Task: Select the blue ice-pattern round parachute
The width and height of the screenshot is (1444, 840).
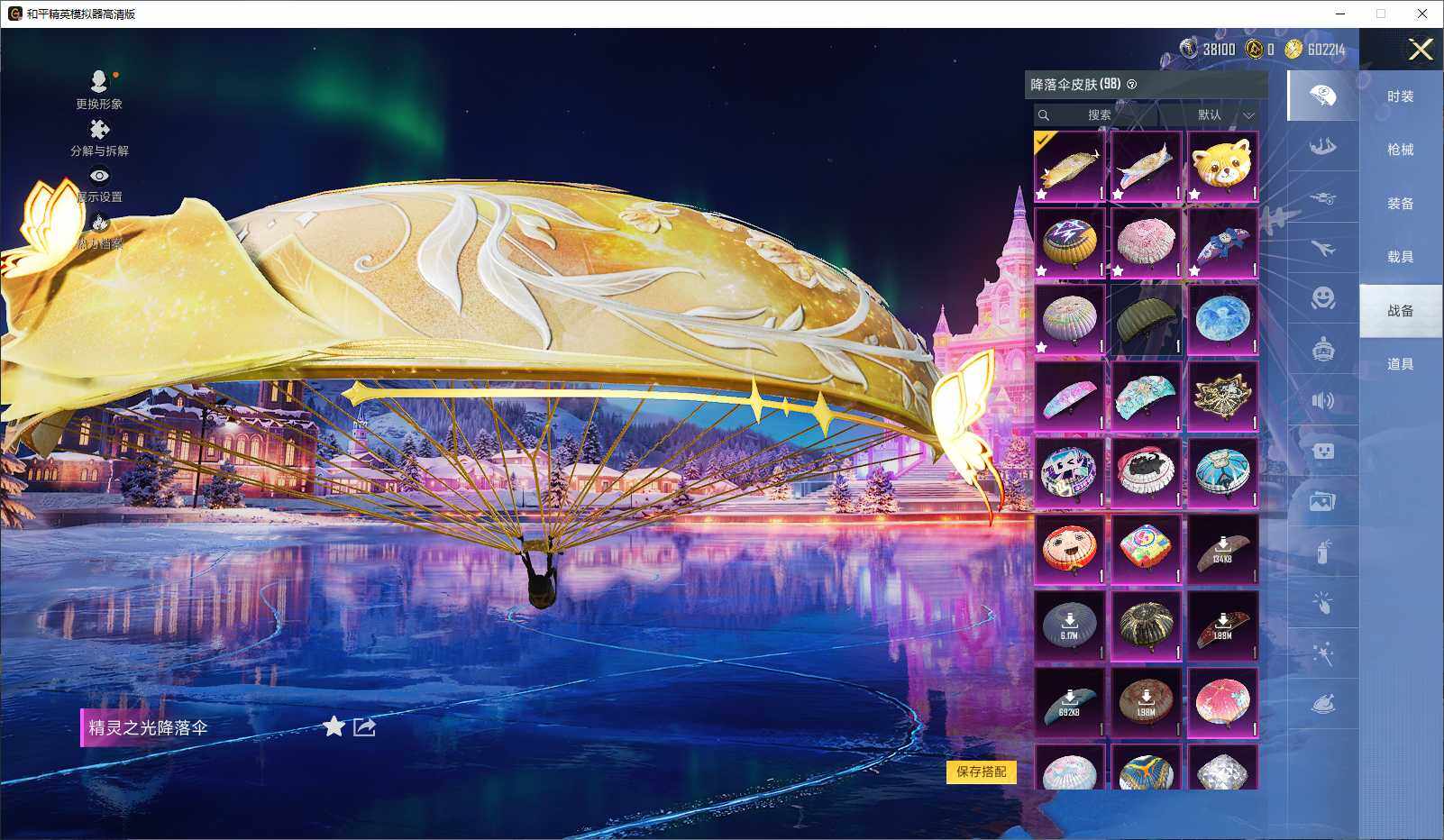Action: [1223, 320]
